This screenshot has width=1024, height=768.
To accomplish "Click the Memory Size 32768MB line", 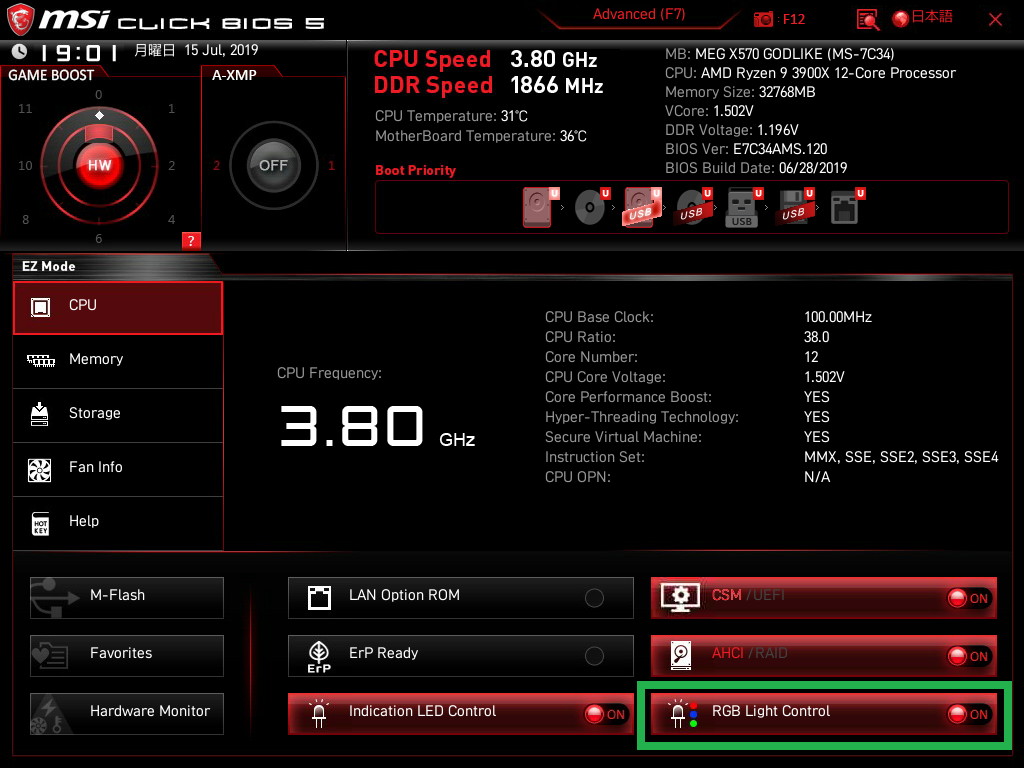I will pos(740,92).
